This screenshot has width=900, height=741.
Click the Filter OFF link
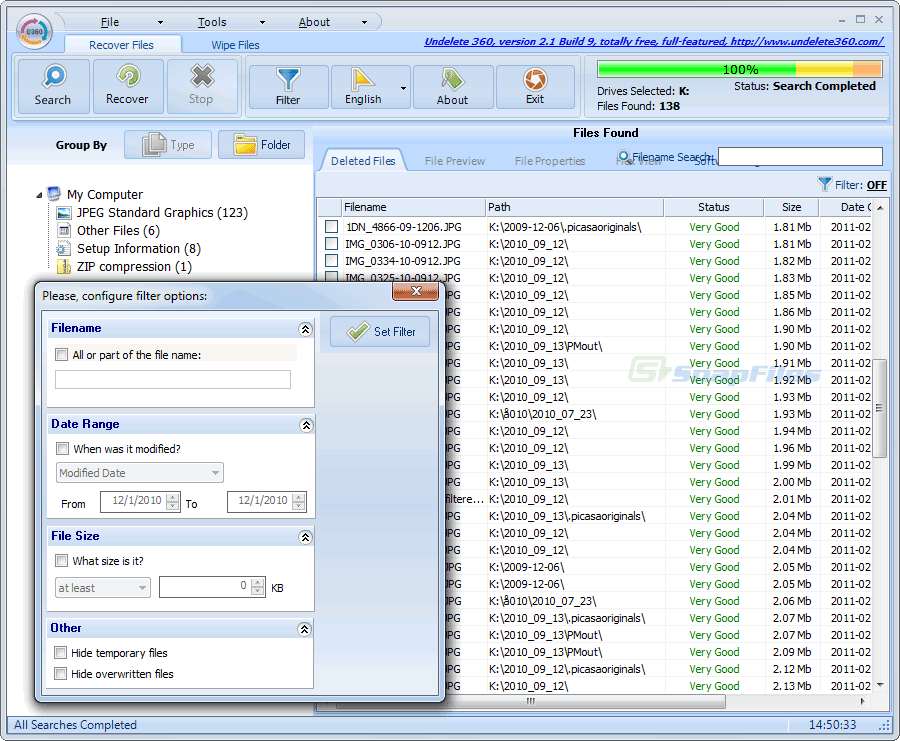point(876,185)
